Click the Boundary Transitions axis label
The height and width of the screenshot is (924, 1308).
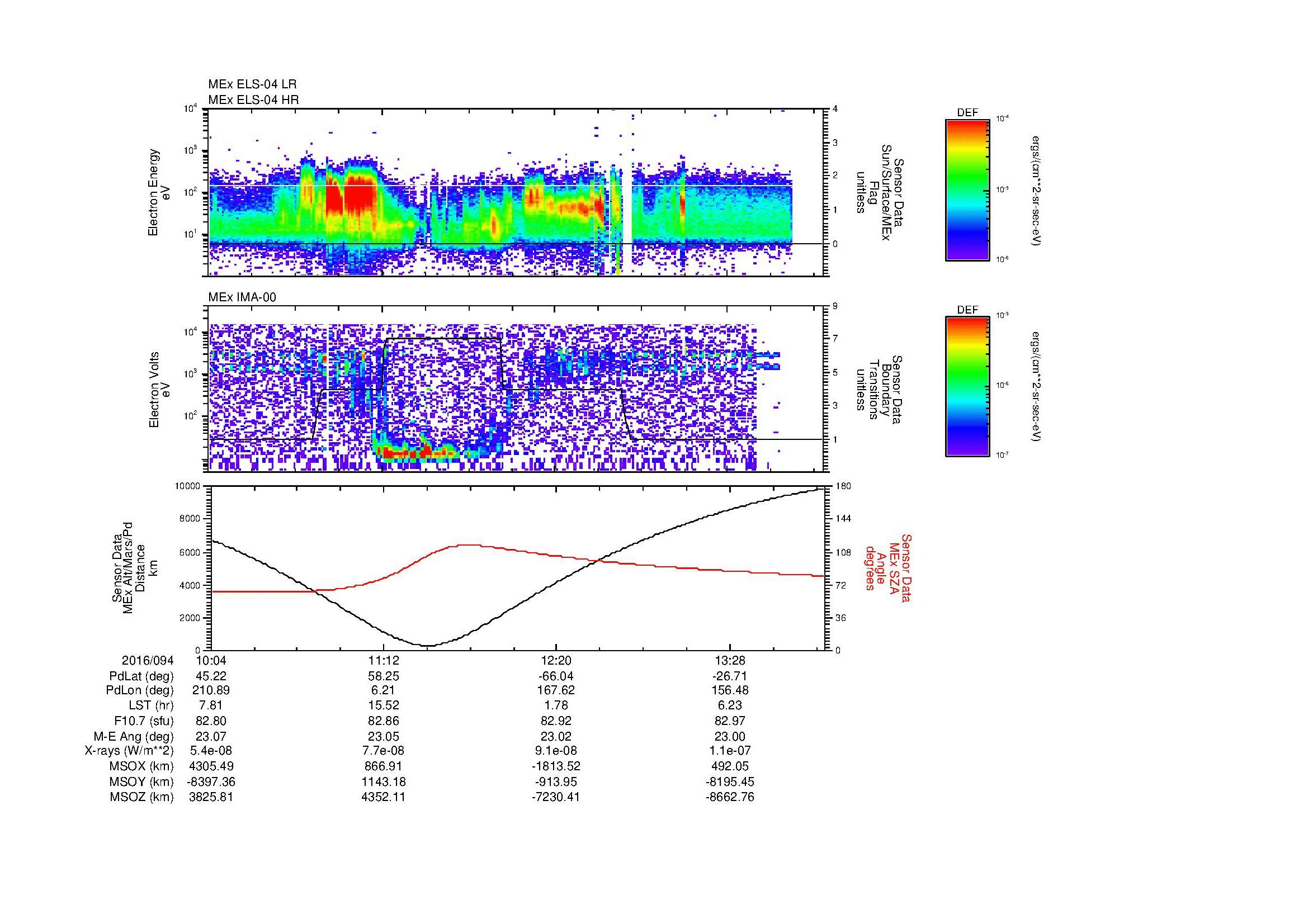(879, 390)
